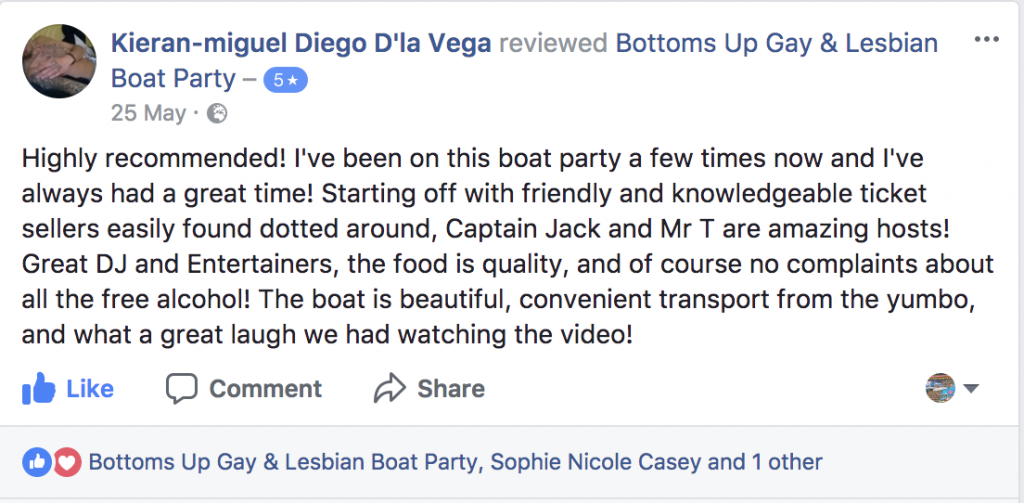Open the reviewer's profile picture

tap(59, 62)
